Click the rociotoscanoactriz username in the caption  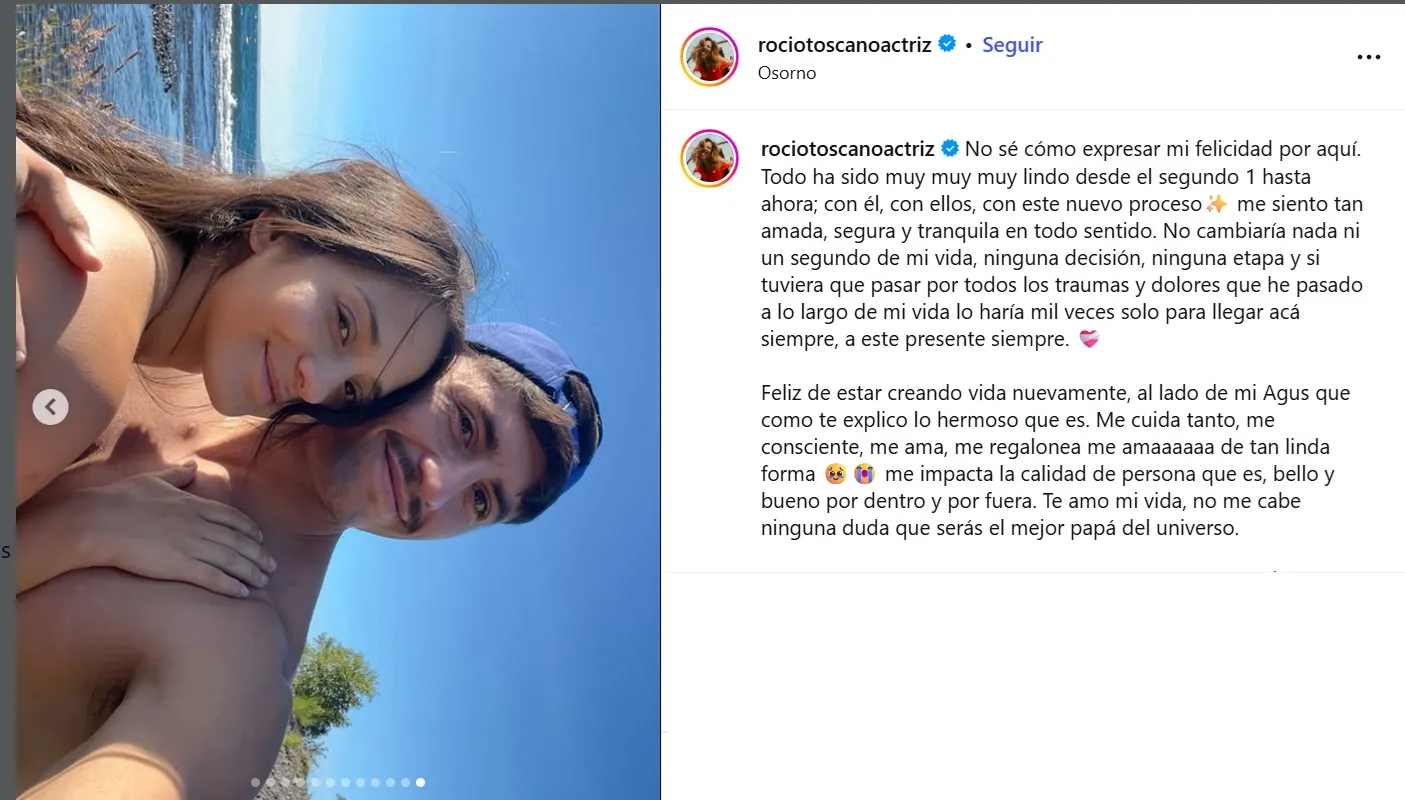(x=848, y=149)
